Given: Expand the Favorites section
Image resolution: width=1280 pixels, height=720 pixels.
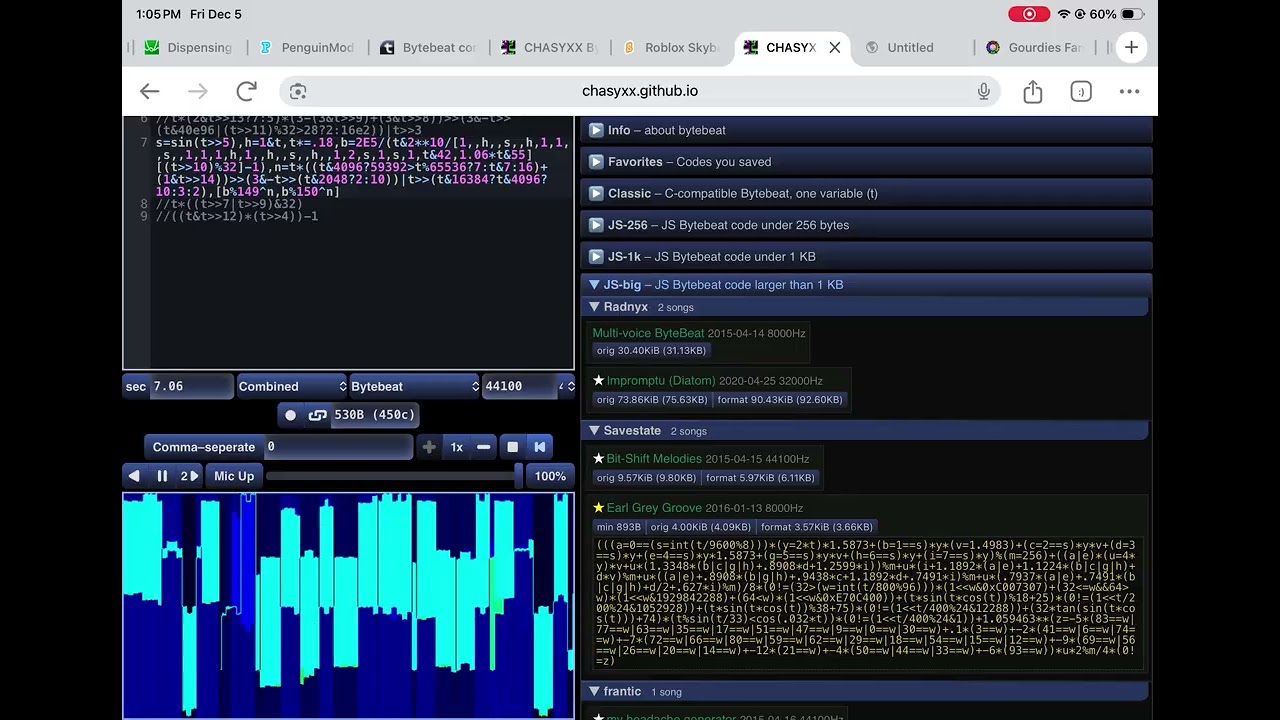Looking at the screenshot, I should (866, 162).
